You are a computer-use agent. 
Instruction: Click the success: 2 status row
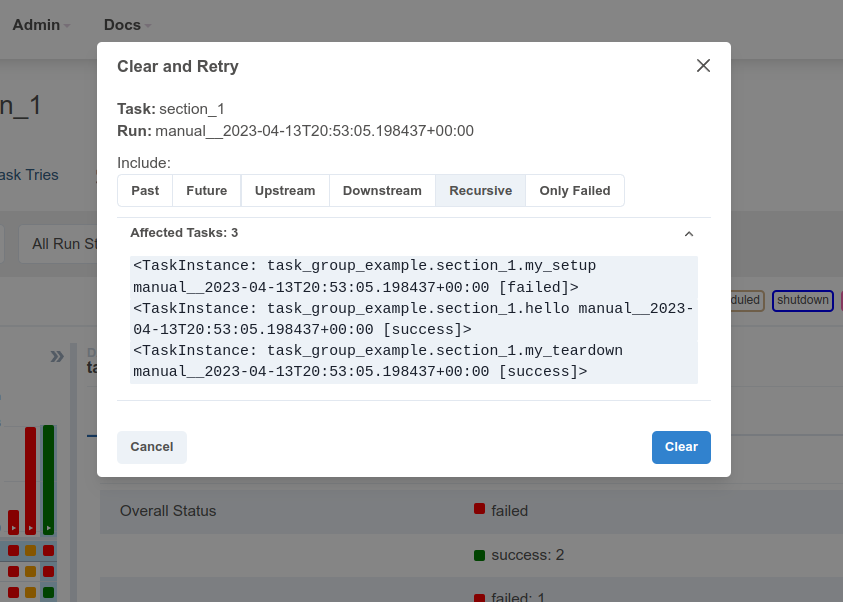tap(519, 555)
